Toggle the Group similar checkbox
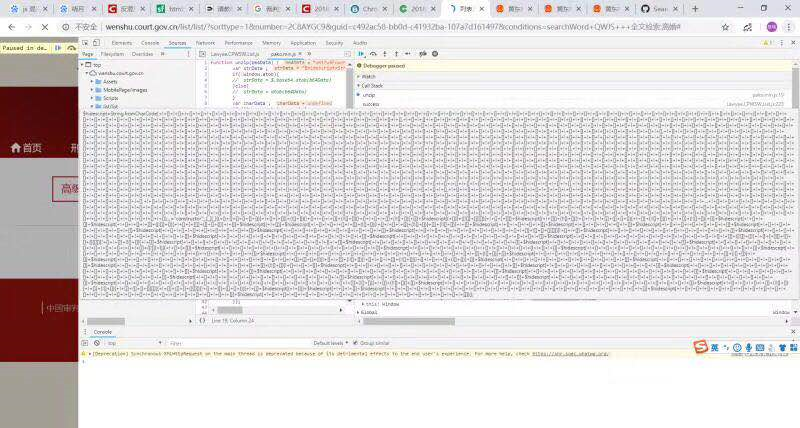Screen dimensions: 800x428 [356, 343]
